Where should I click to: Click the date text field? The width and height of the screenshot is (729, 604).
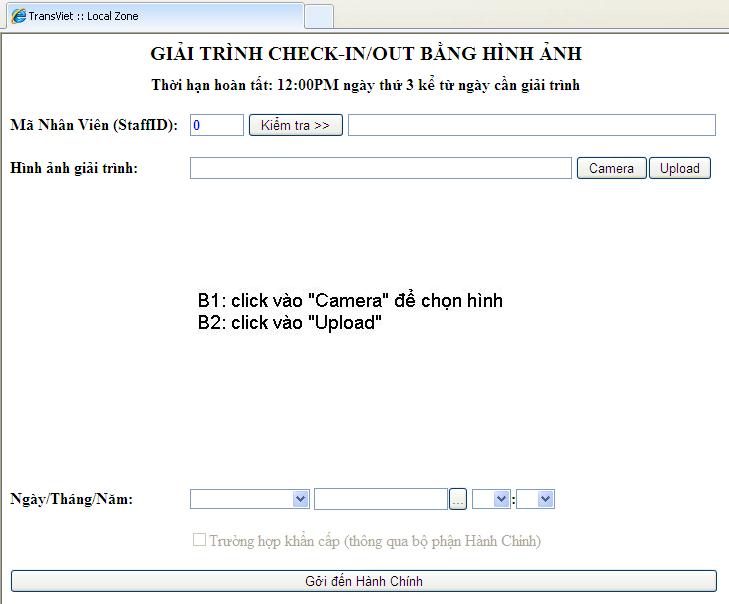381,499
